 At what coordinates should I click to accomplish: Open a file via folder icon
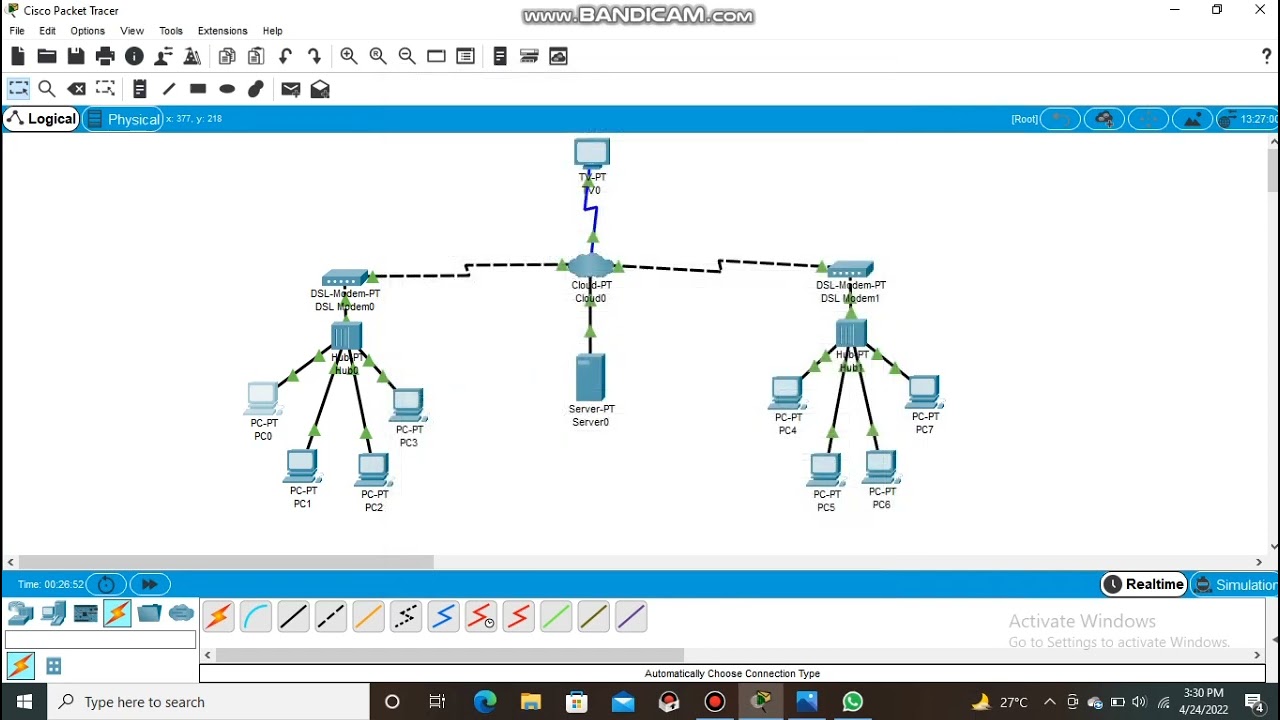coord(47,57)
